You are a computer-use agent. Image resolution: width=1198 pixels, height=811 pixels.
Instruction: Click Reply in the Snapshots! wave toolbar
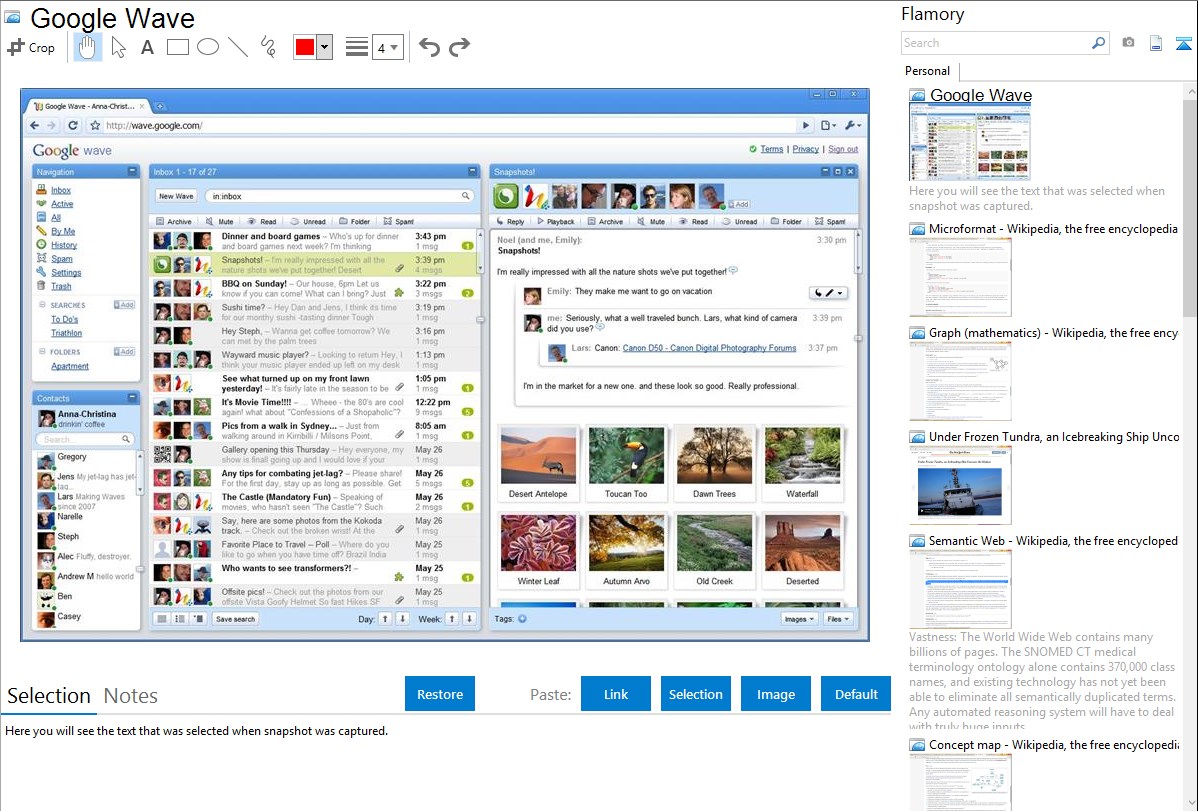[x=510, y=222]
